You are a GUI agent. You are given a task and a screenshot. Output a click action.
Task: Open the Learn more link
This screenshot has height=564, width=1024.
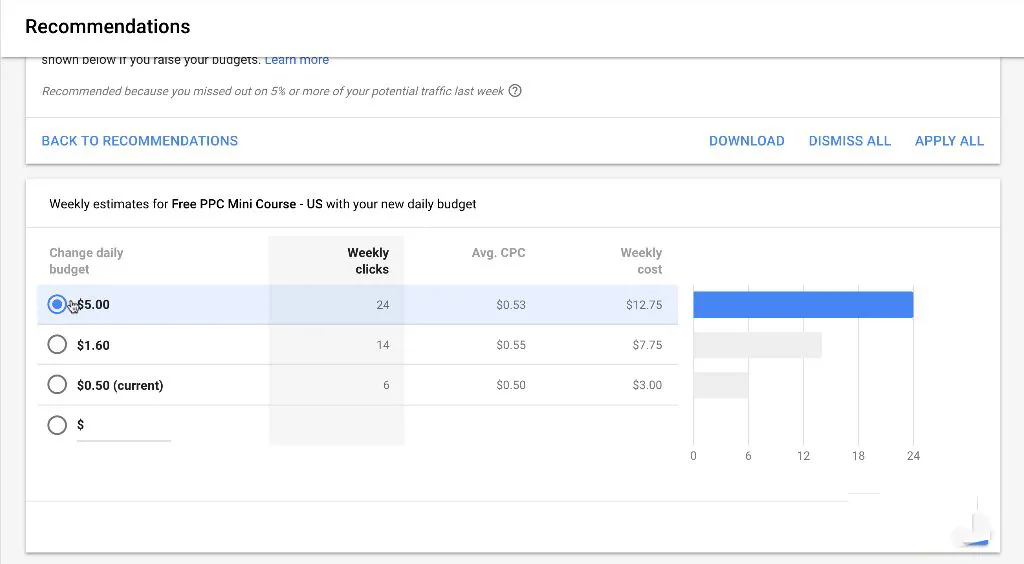[296, 60]
